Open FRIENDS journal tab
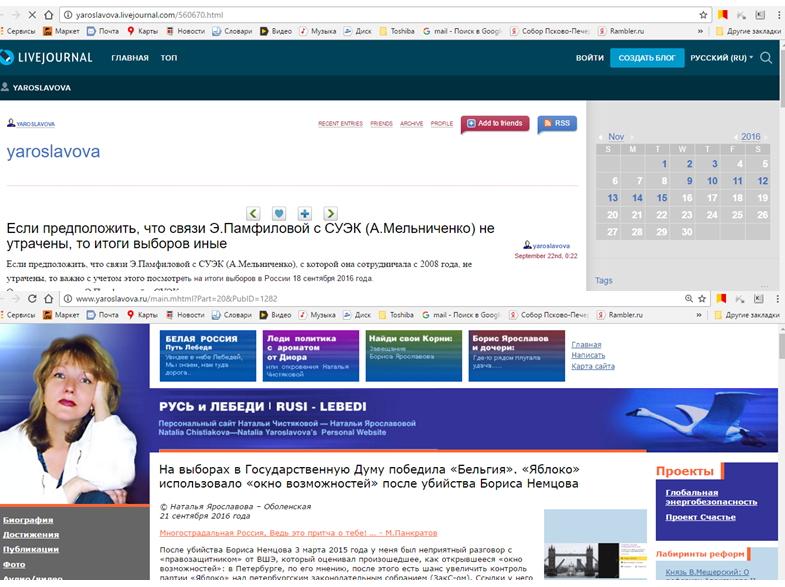Viewport: 785px width, 587px height. pyautogui.click(x=381, y=124)
